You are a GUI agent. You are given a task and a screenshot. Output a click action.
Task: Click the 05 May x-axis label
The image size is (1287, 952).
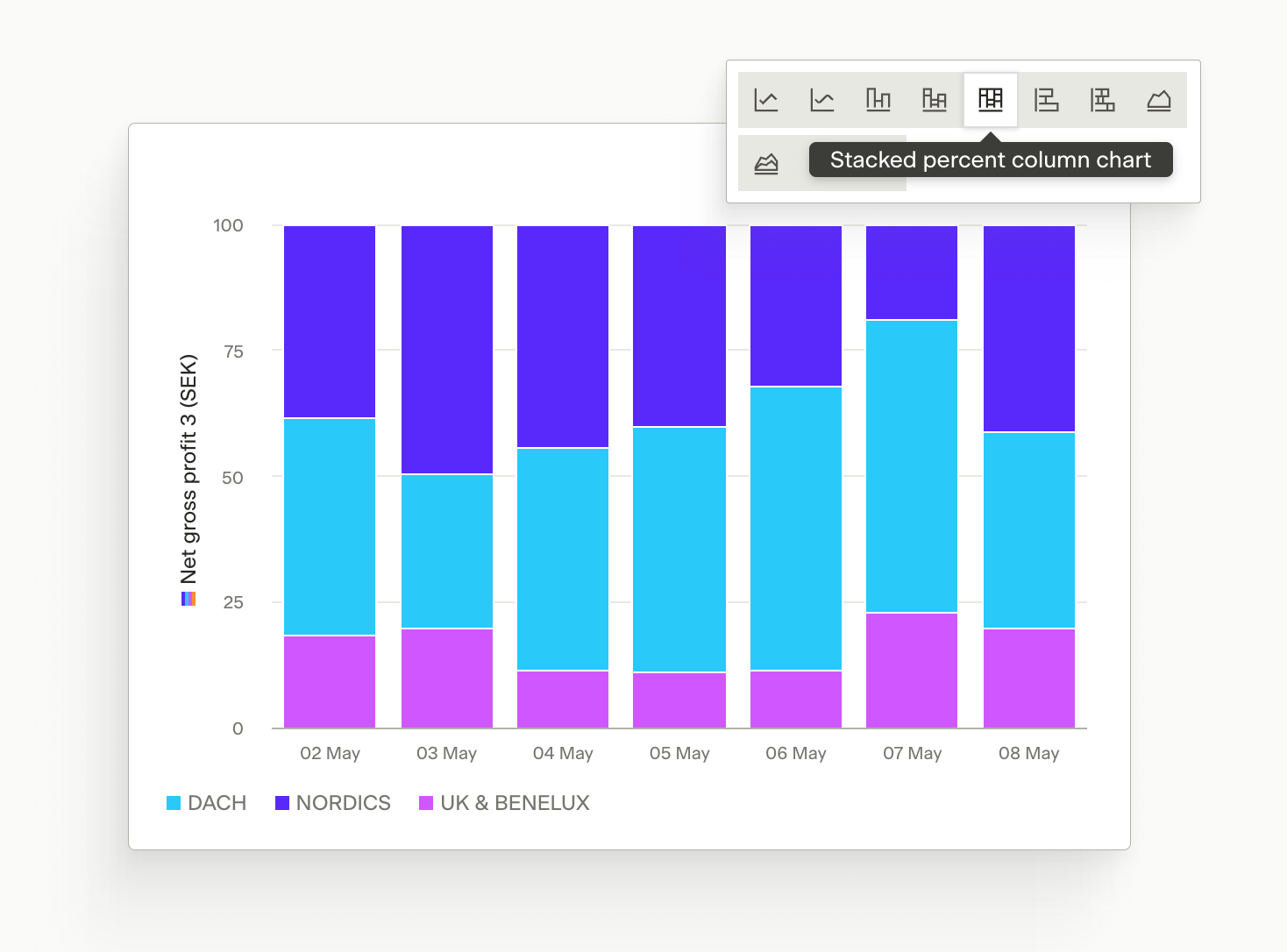click(x=679, y=754)
